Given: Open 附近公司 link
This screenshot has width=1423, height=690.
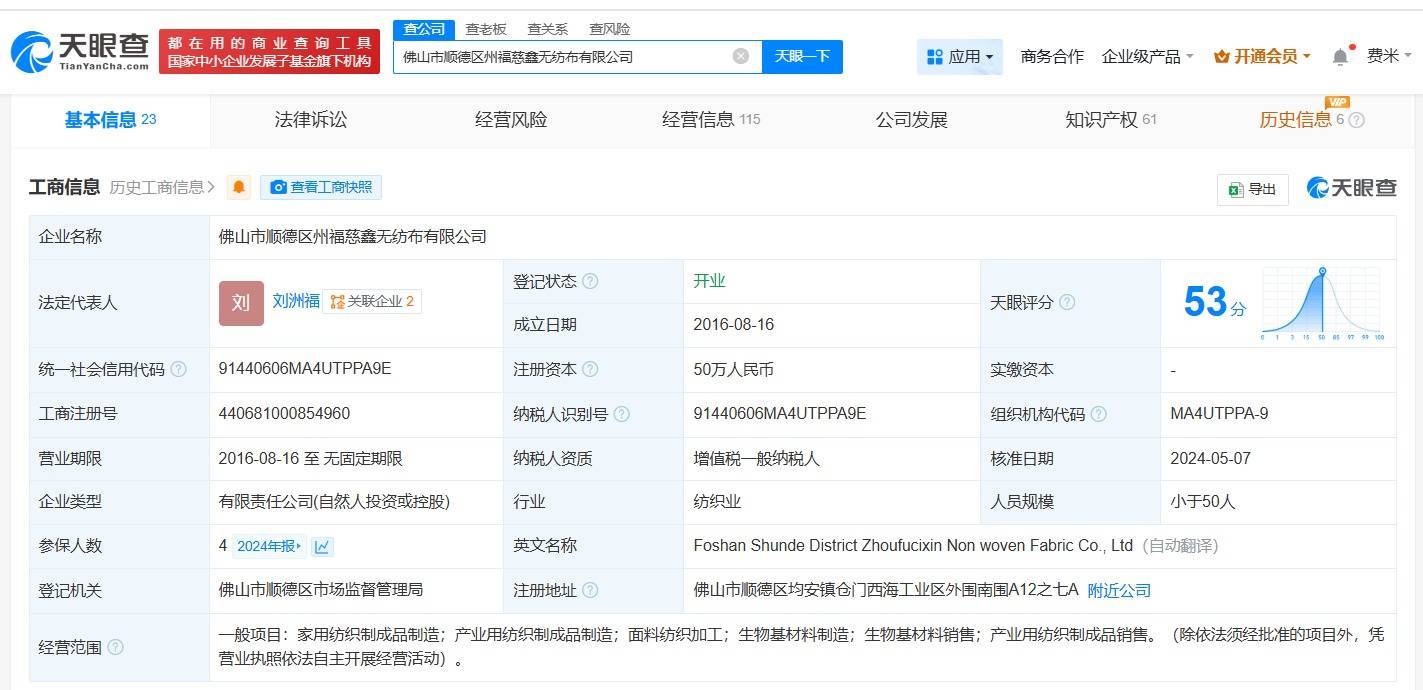Looking at the screenshot, I should click(1119, 590).
